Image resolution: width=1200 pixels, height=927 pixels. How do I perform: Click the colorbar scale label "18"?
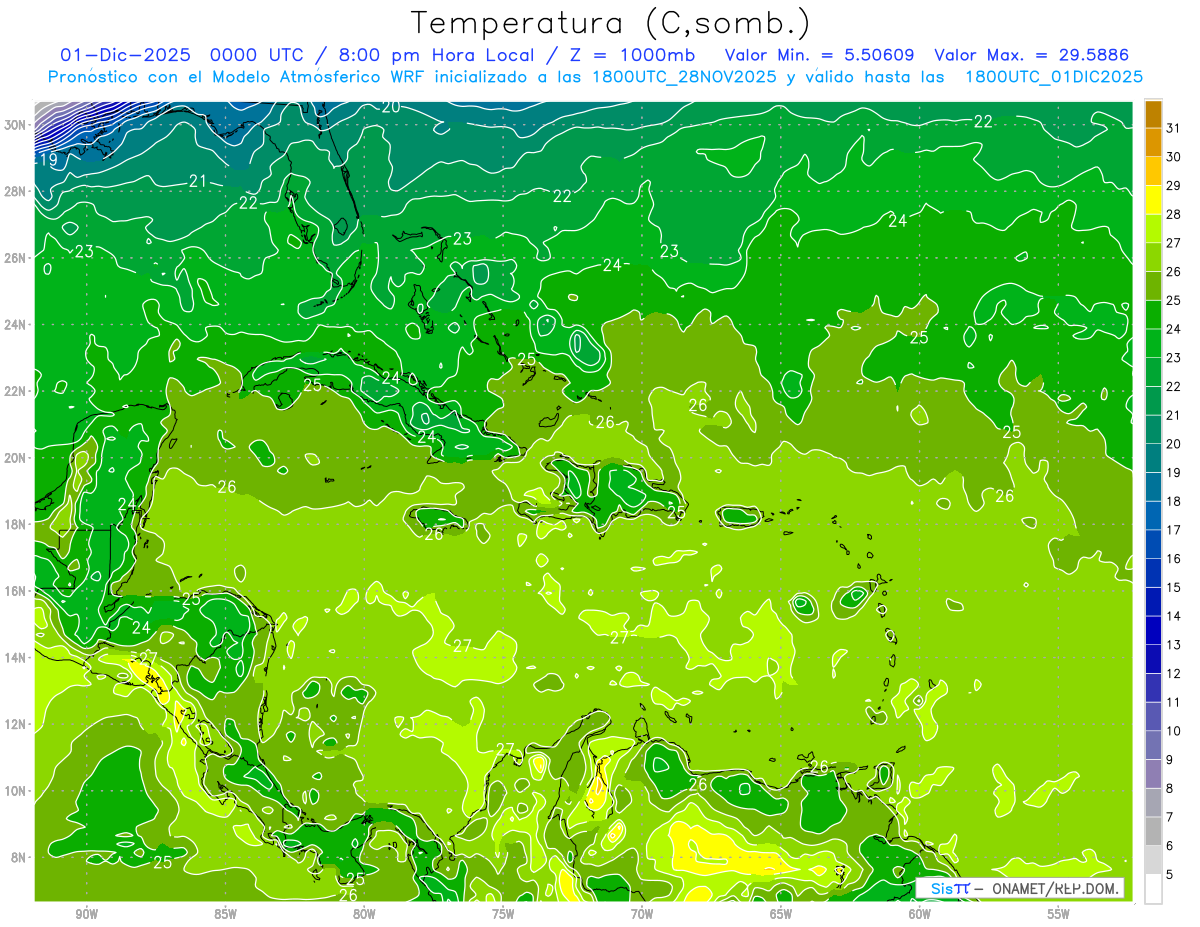pyautogui.click(x=1174, y=501)
